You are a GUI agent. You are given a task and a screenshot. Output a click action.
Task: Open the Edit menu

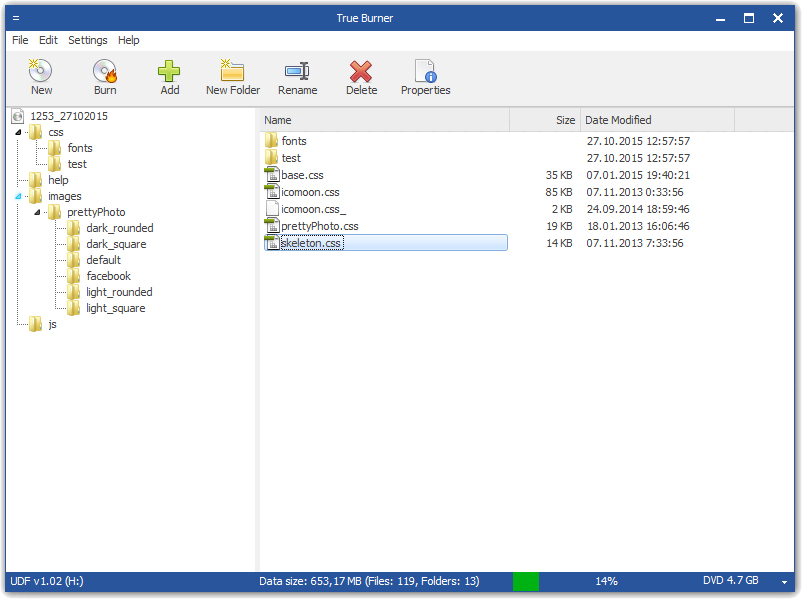pos(48,40)
